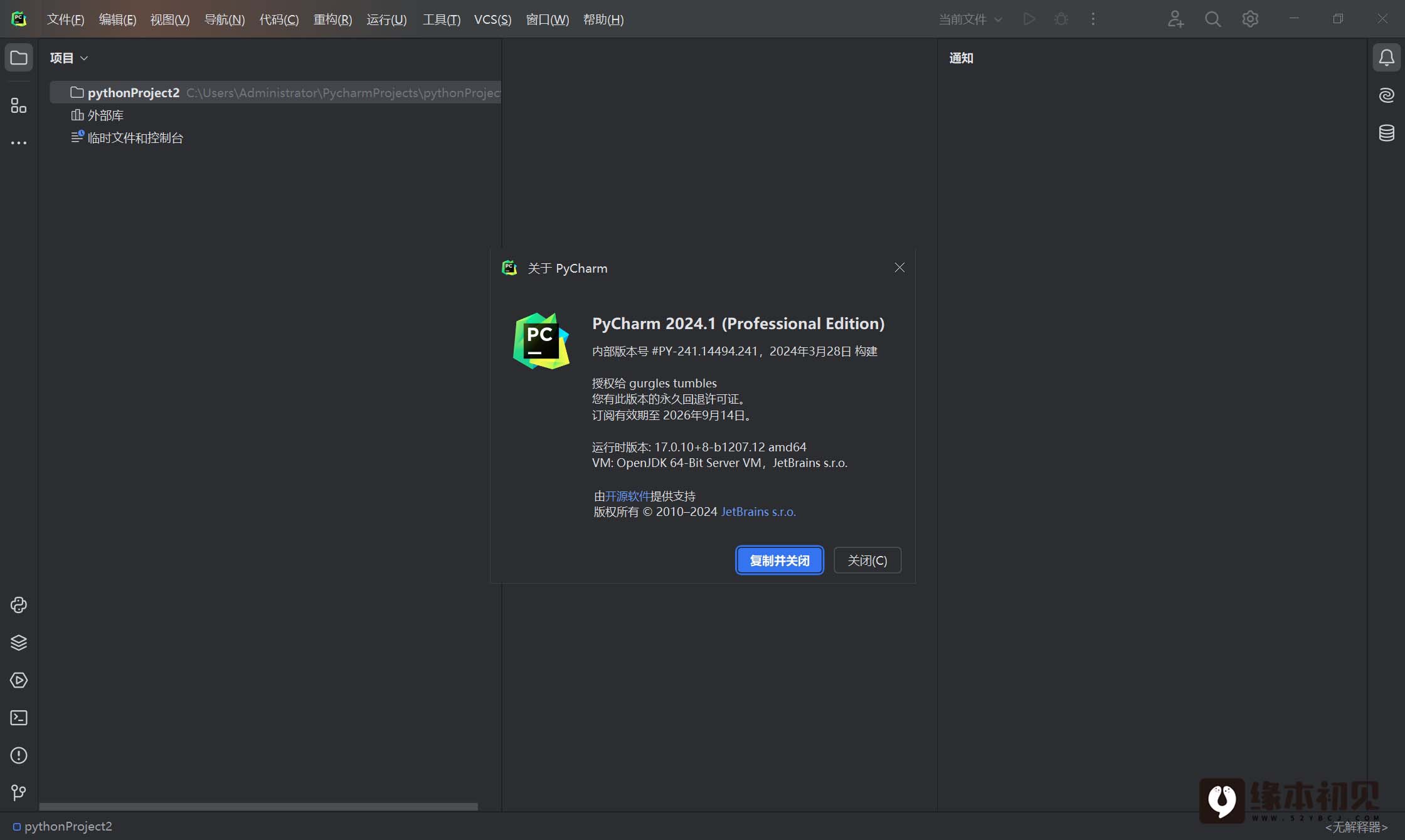This screenshot has width=1405, height=840.
Task: Open the Notifications bell icon
Action: 1386,58
